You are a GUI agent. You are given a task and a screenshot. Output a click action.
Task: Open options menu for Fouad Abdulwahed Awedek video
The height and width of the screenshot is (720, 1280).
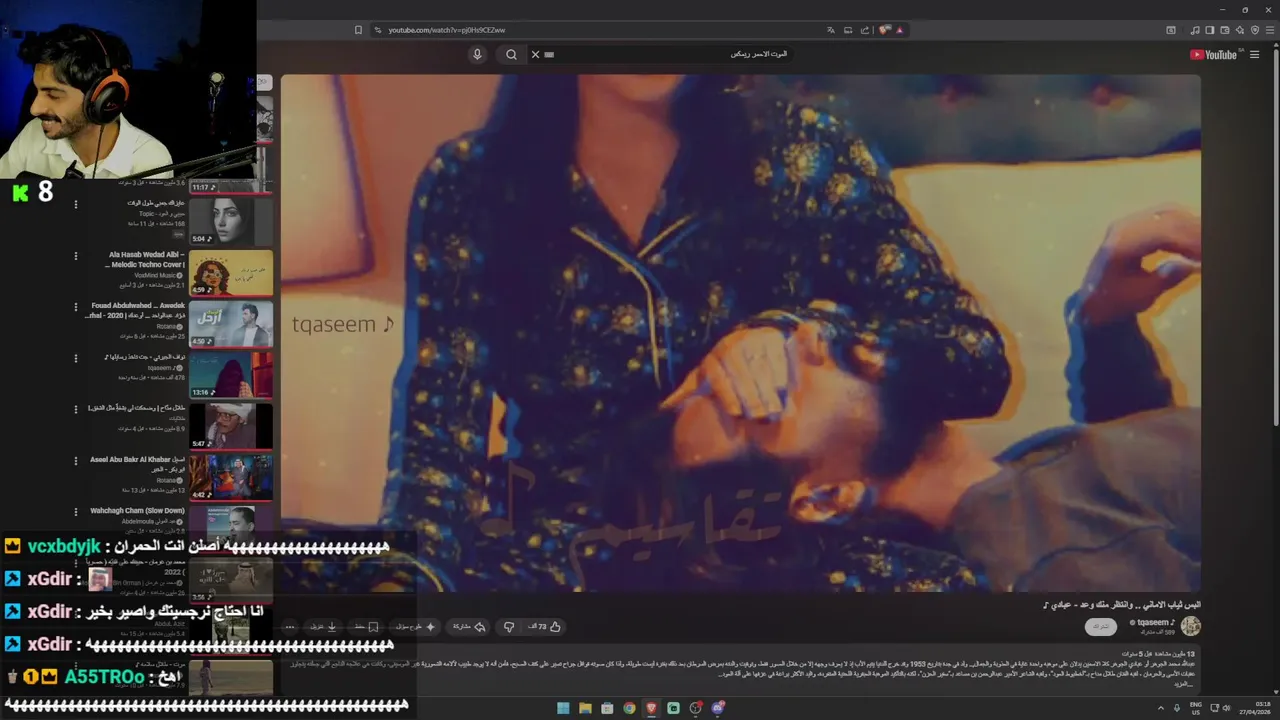point(75,308)
